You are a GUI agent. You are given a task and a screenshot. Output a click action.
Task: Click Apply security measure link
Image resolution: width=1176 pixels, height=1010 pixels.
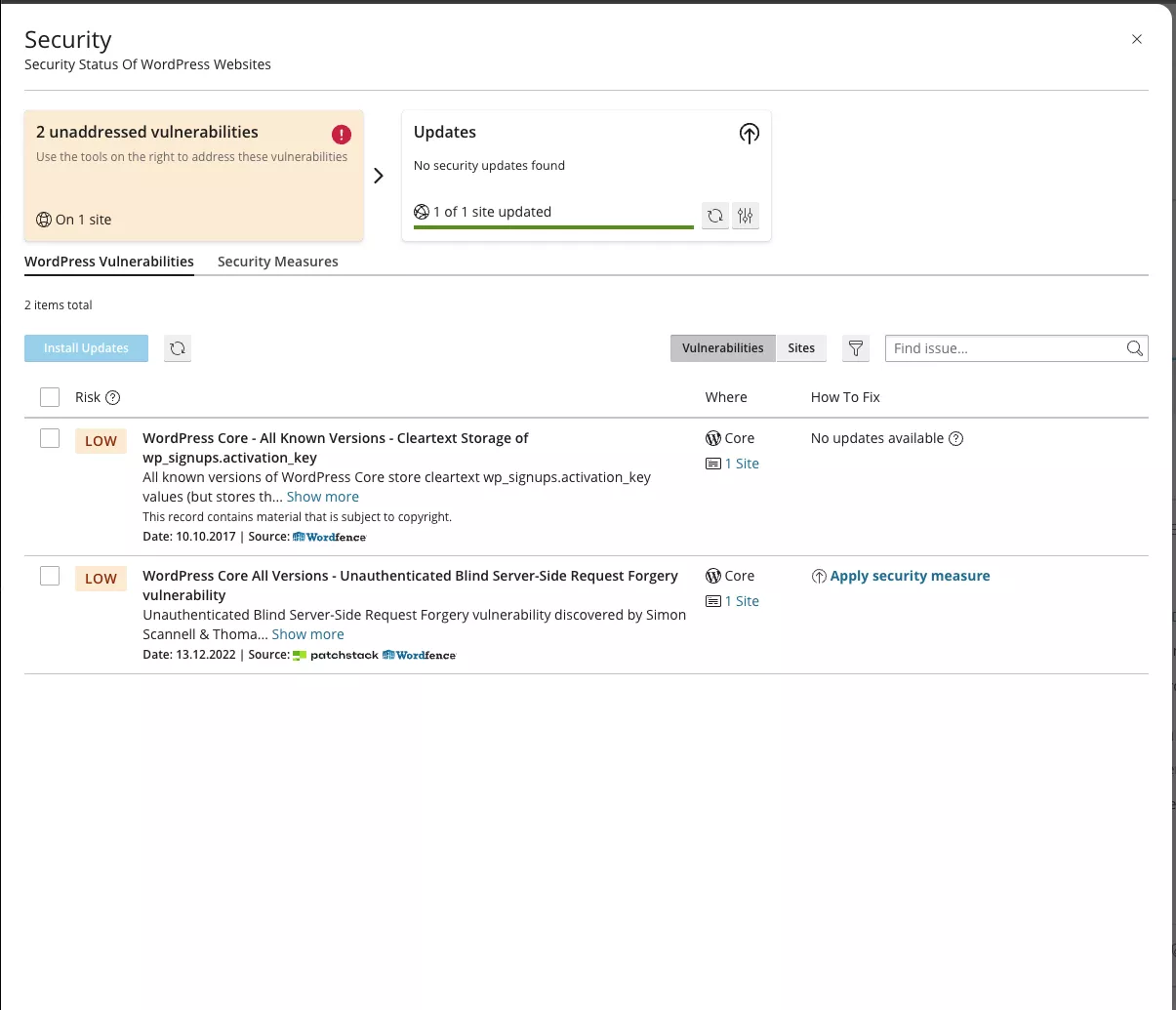point(910,576)
